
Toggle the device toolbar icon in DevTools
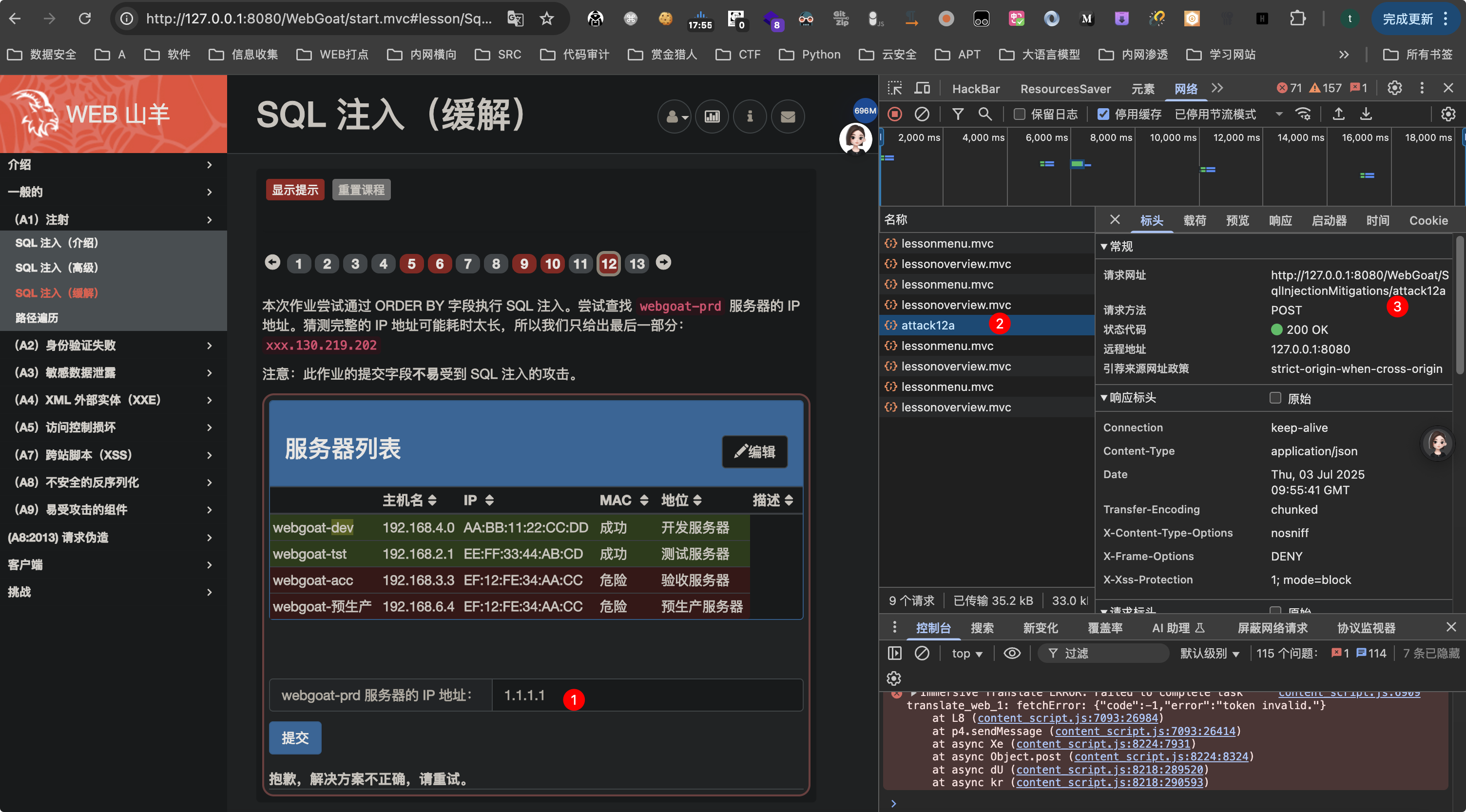922,88
